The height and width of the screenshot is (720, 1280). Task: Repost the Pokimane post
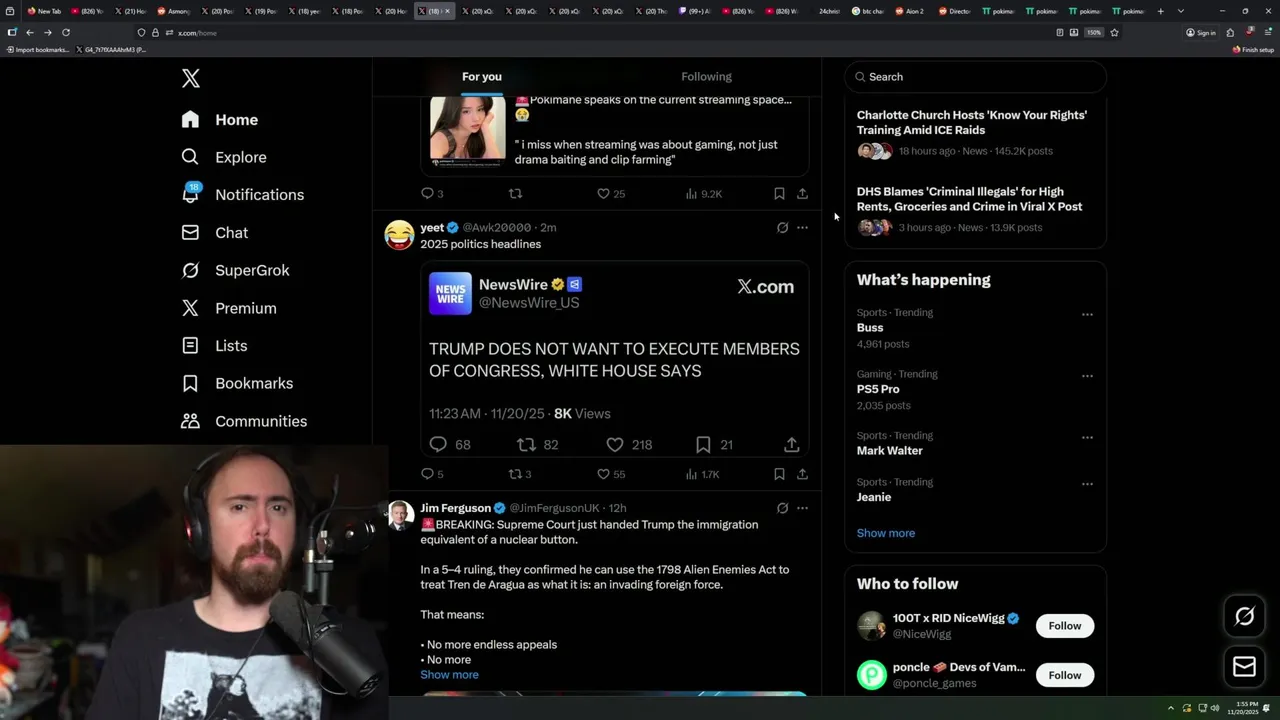click(x=516, y=194)
